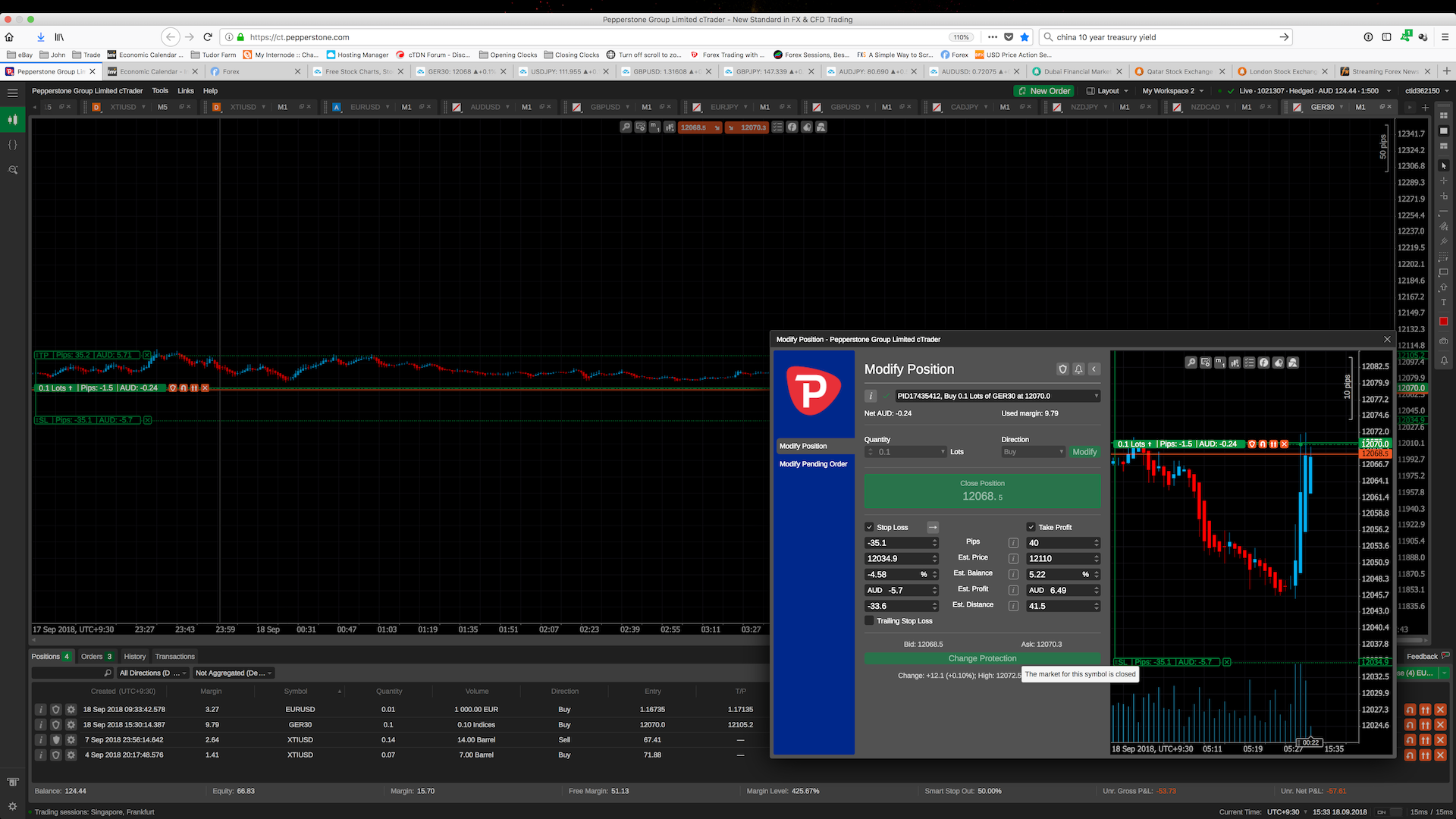Open the Not Aggregated filter dropdown
Screen dimensions: 1456x819
click(x=234, y=673)
